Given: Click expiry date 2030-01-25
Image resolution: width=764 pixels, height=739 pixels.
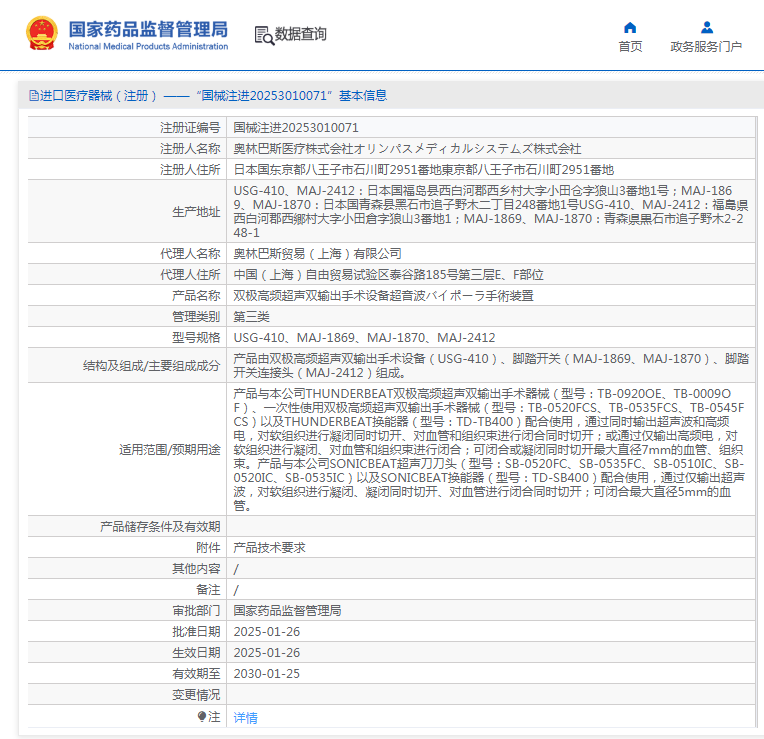Looking at the screenshot, I should pos(267,673).
